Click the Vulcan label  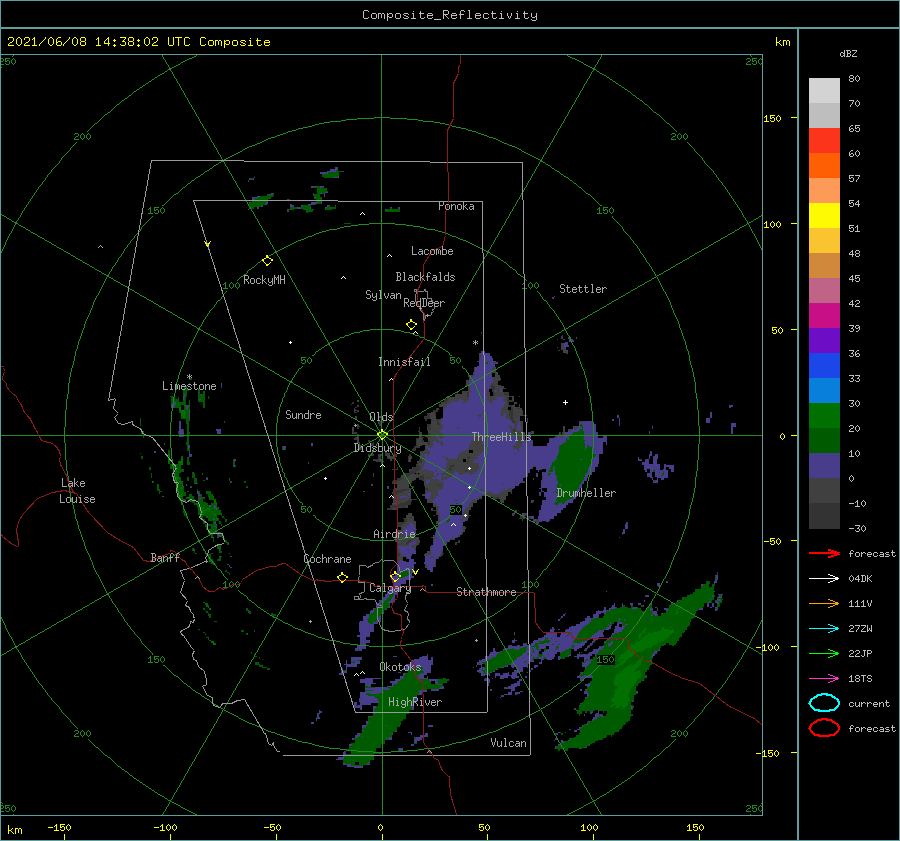point(509,743)
